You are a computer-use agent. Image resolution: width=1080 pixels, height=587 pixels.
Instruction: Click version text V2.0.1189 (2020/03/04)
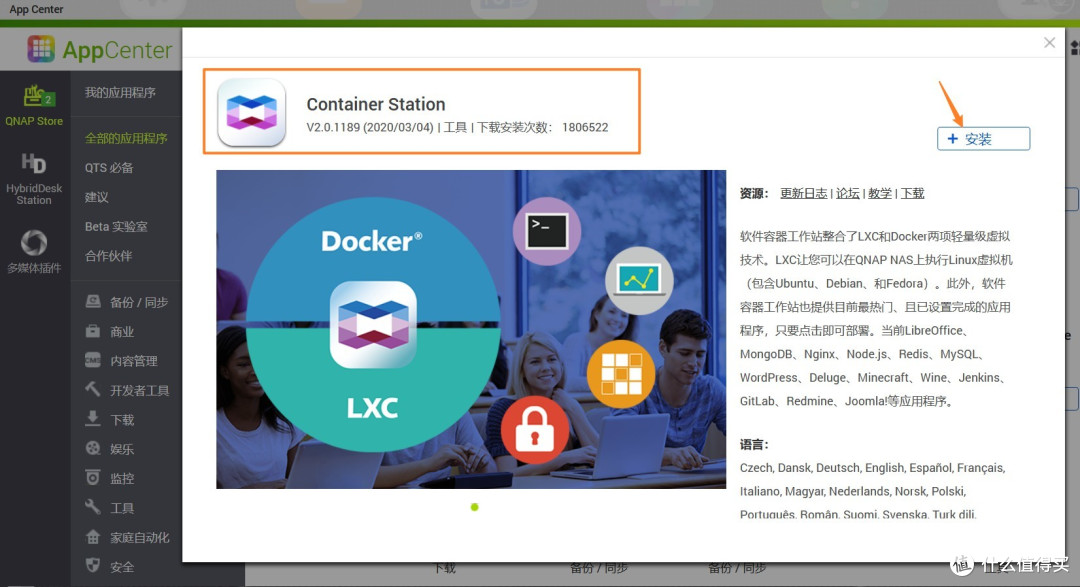click(x=370, y=127)
